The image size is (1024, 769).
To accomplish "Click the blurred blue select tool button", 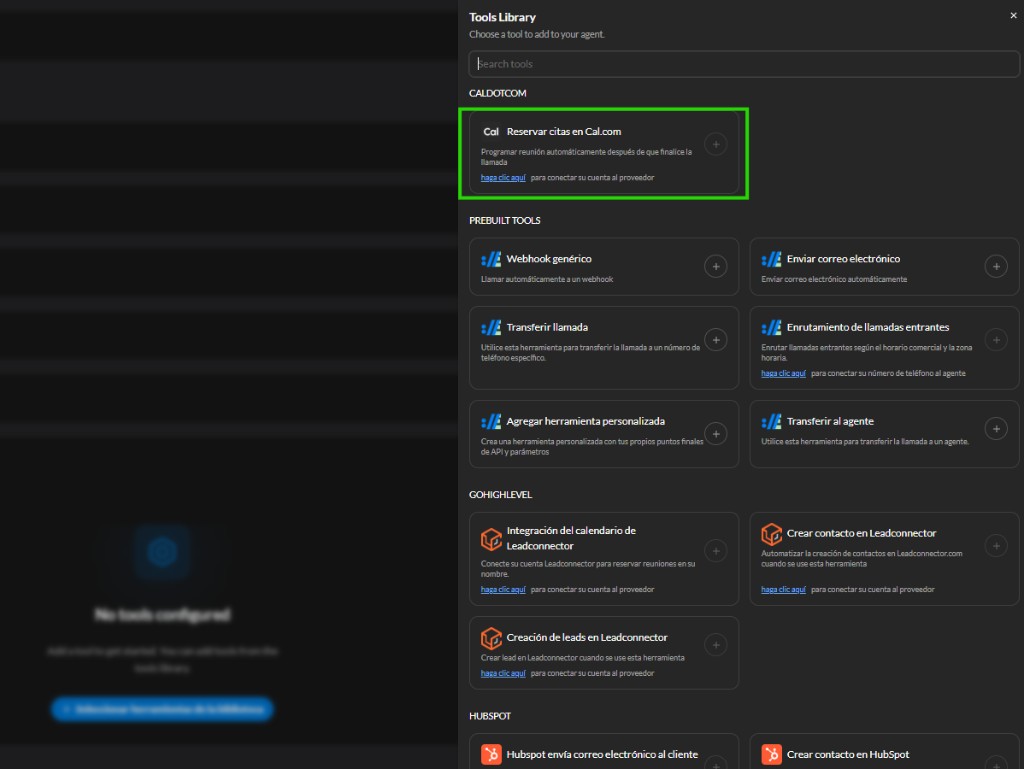I will [x=162, y=709].
